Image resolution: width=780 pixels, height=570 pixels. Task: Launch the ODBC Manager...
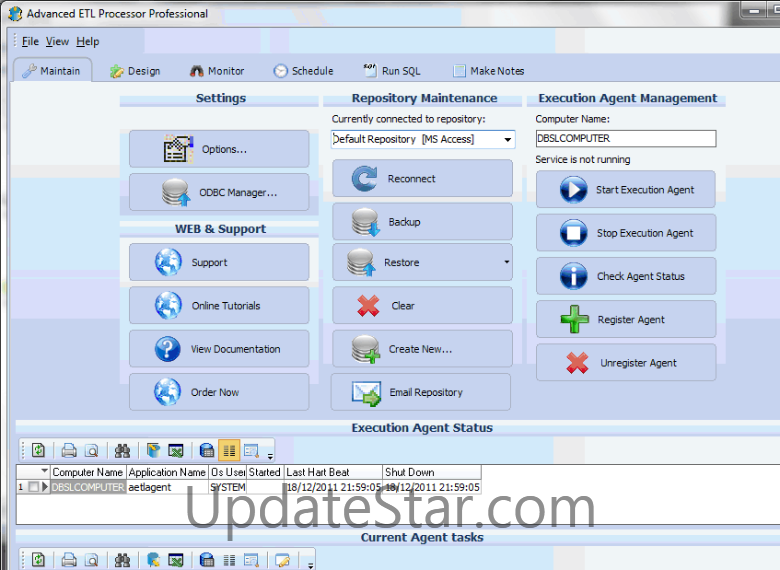coord(219,192)
